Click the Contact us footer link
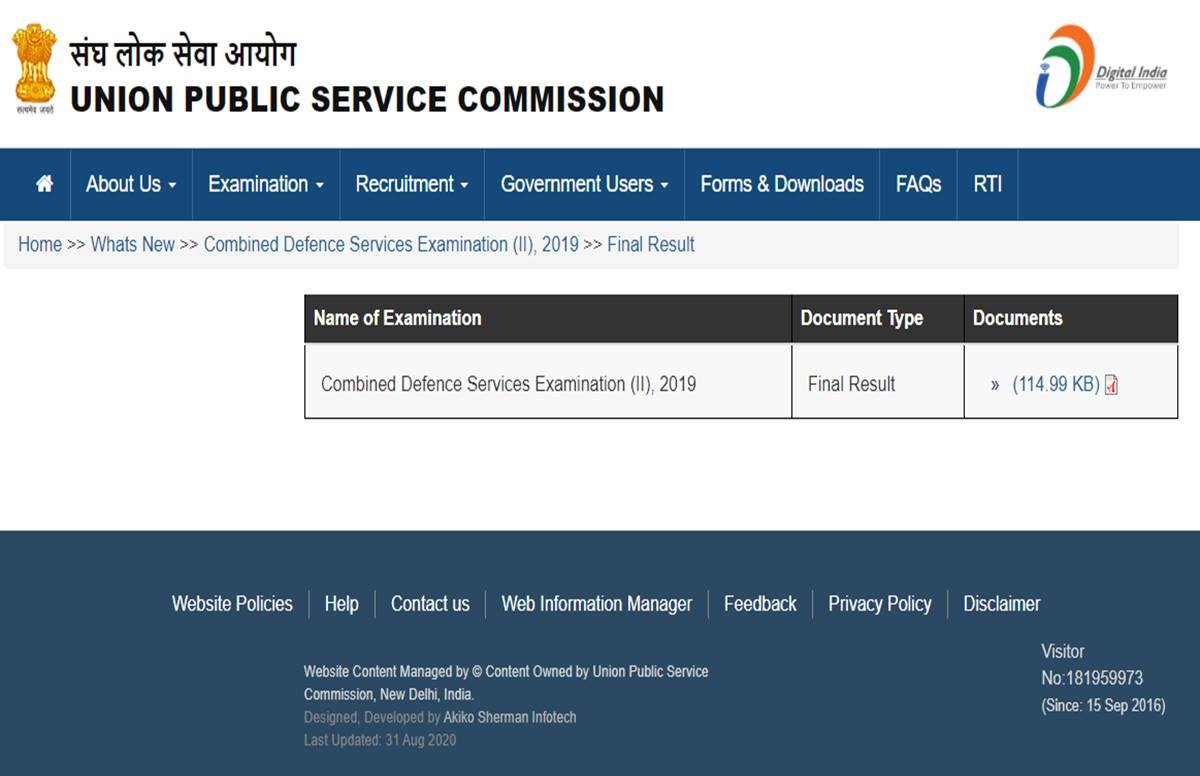 pyautogui.click(x=430, y=604)
